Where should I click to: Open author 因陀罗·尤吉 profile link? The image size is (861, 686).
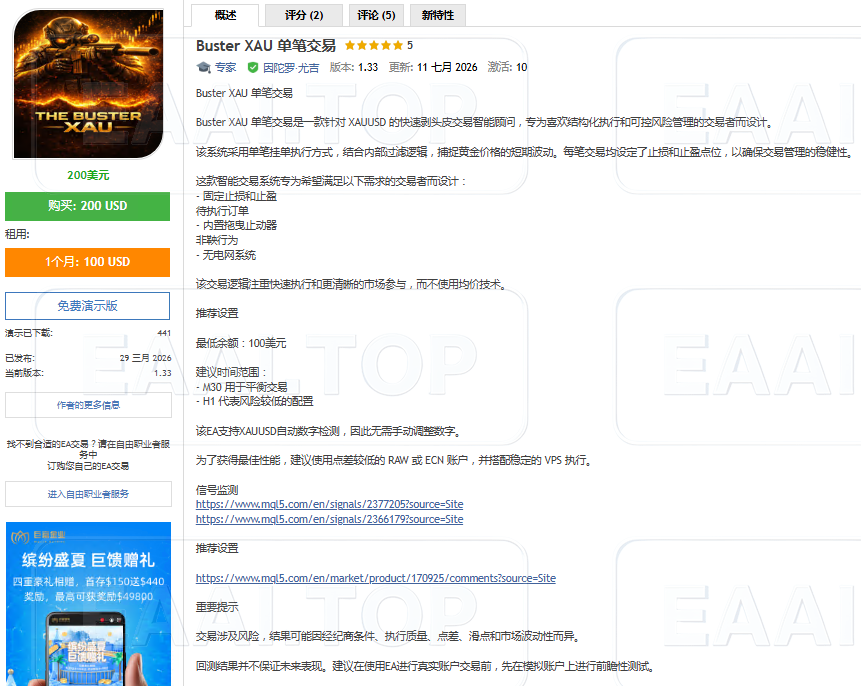click(291, 68)
